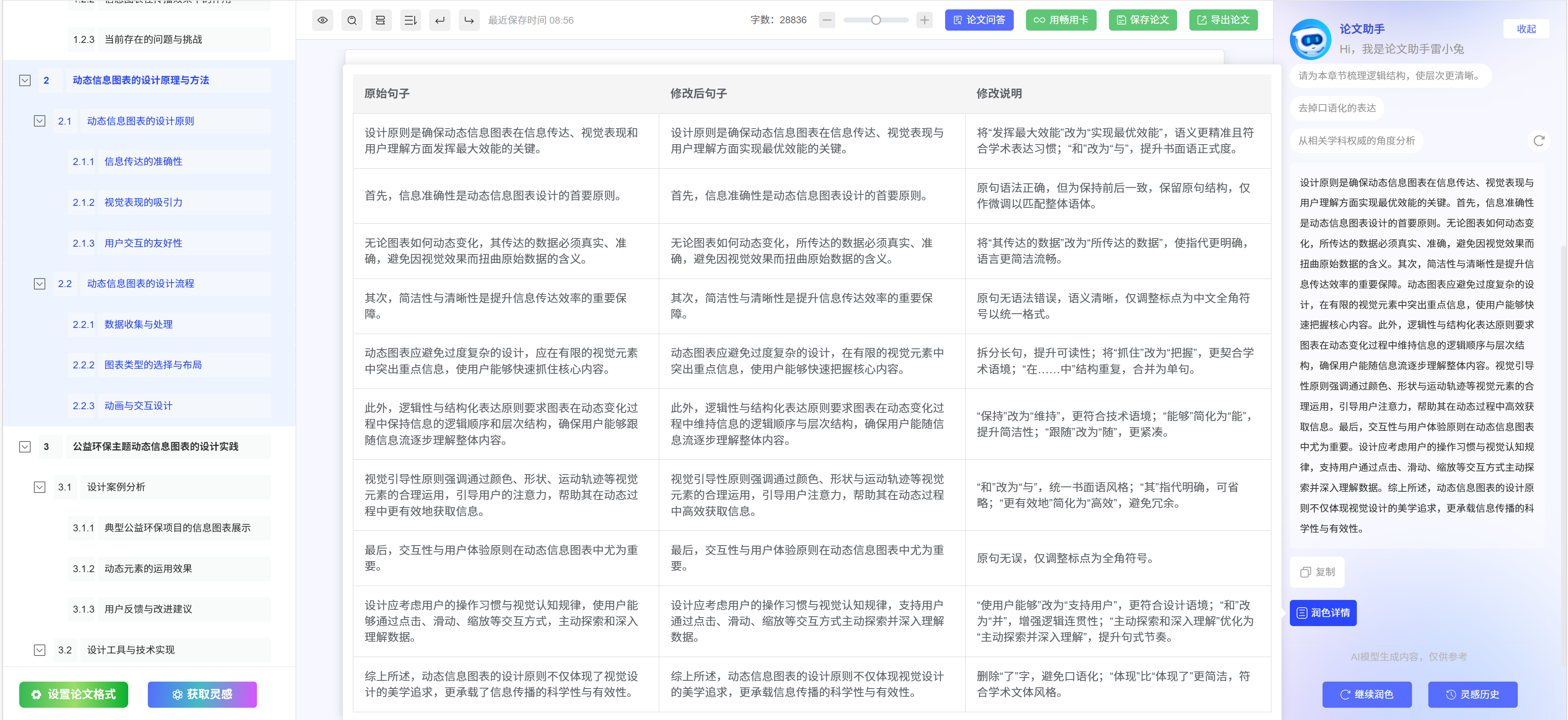1568x720 pixels.
Task: Toggle chapter 3 outline collapse box
Action: point(25,446)
